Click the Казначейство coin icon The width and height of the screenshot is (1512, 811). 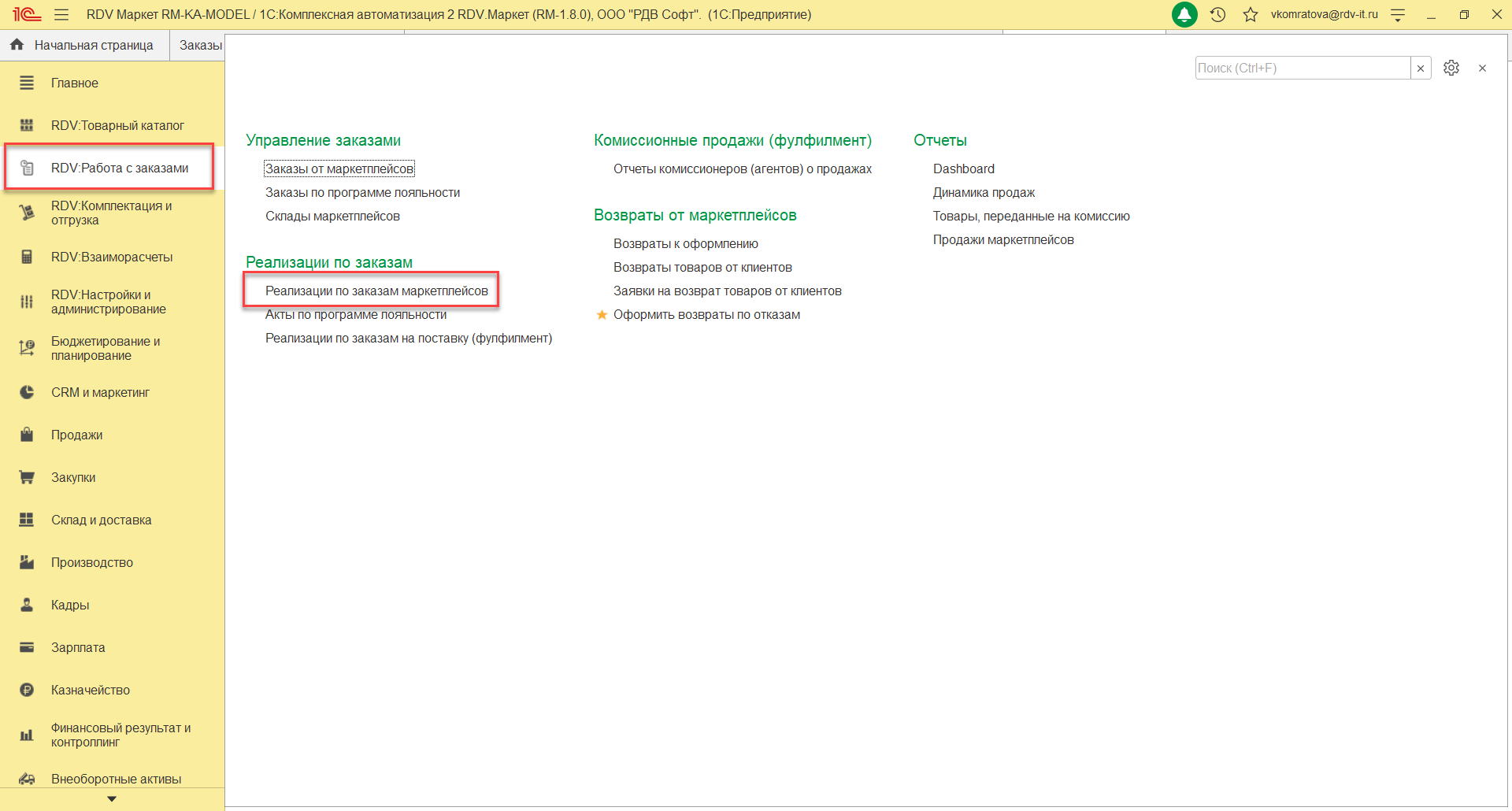point(27,690)
